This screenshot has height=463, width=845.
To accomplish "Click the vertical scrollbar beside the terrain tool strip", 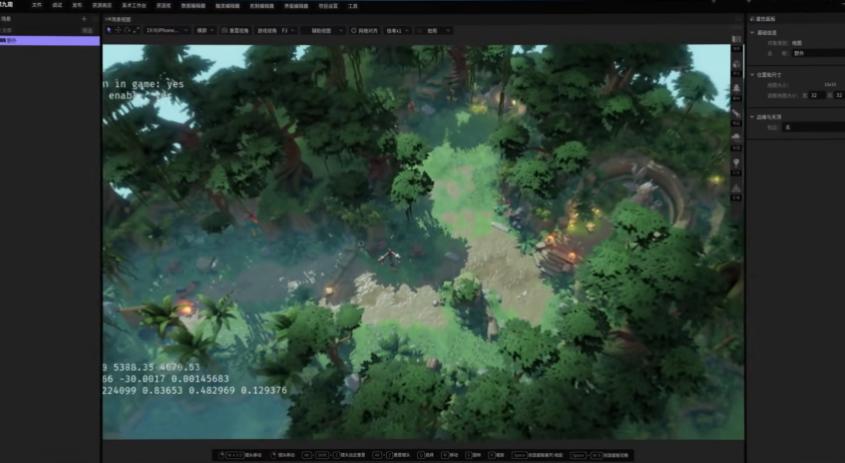I will click(744, 59).
